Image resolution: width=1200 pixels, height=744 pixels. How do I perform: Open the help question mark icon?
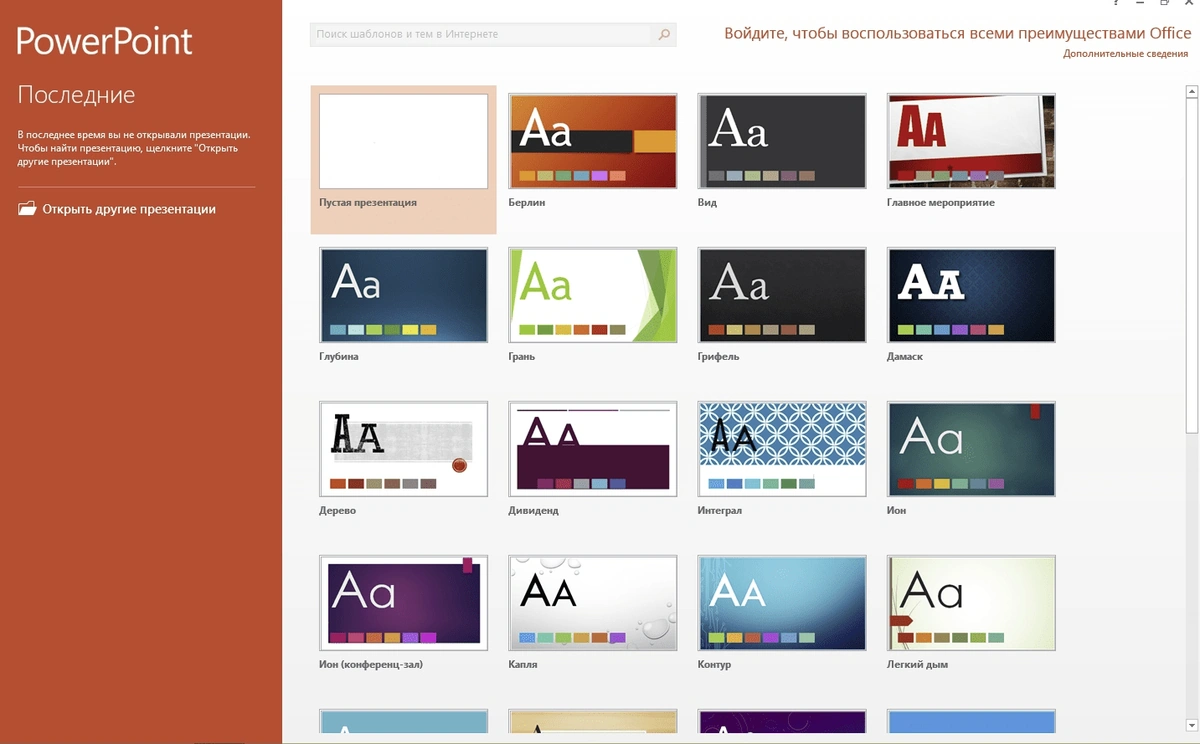[x=1115, y=4]
